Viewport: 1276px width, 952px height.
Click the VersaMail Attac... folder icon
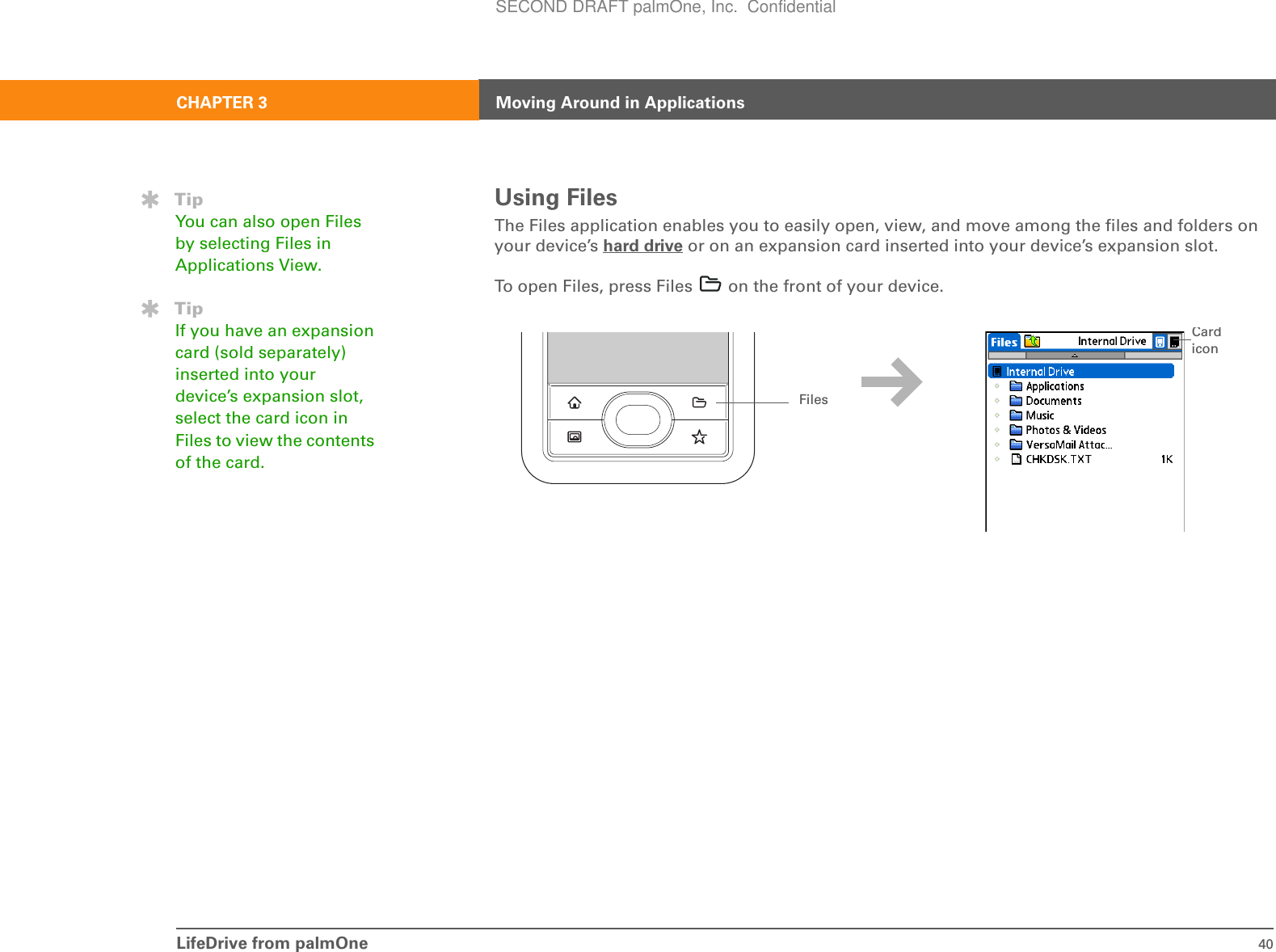click(1016, 444)
